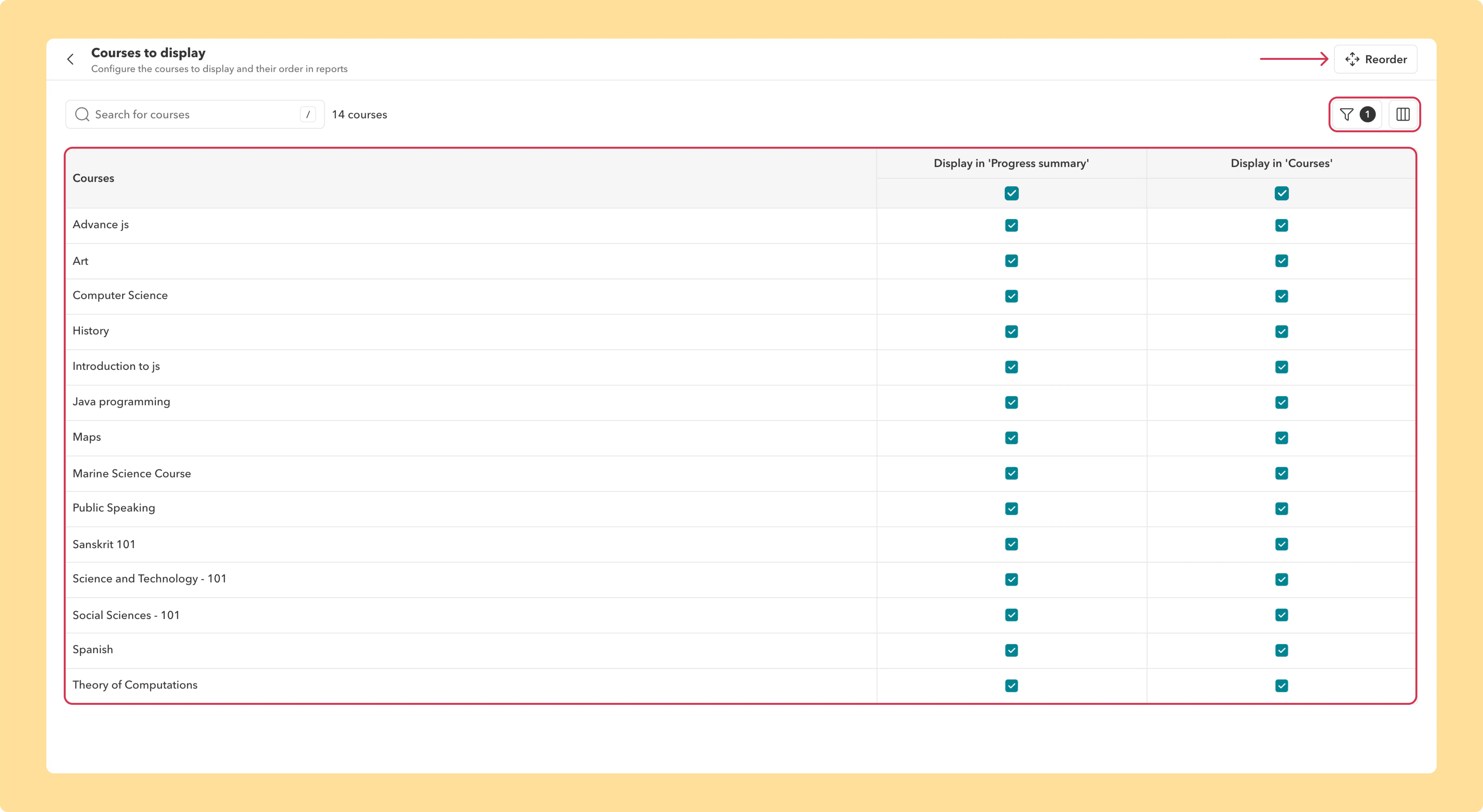Click the slash shortcut hint in search

308,115
